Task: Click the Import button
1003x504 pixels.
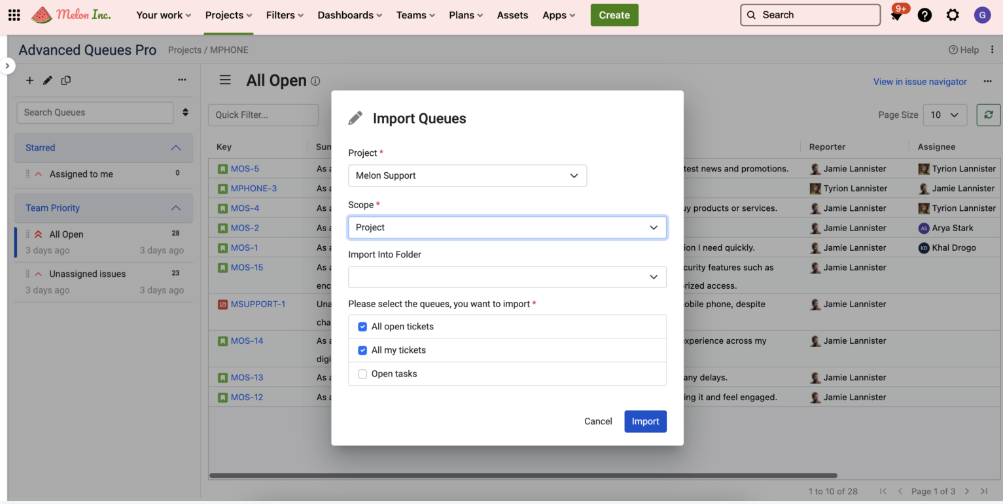Action: [645, 421]
